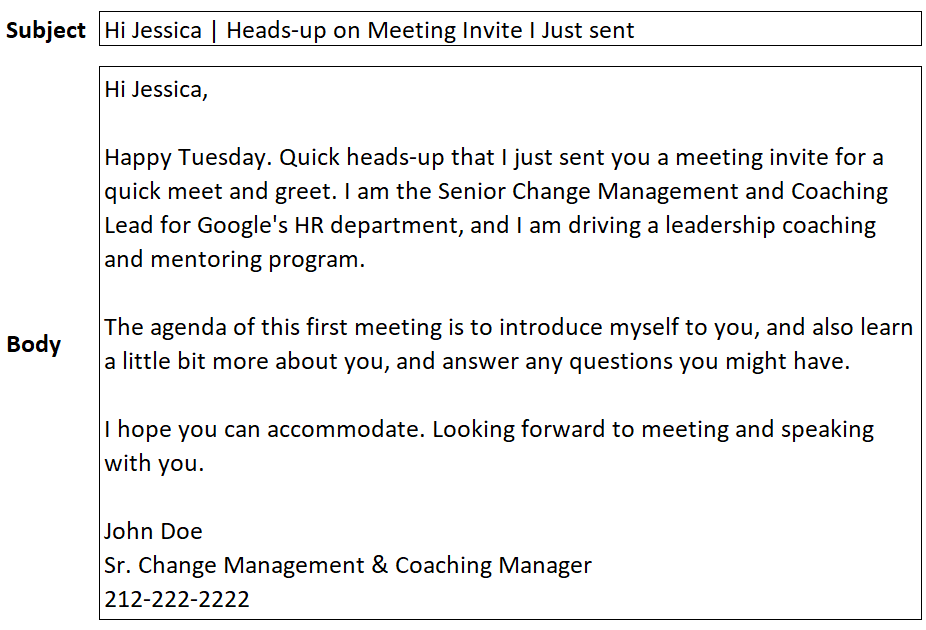926x630 pixels.
Task: Click the 'Hi Jessica,' greeting line
Action: [x=156, y=90]
